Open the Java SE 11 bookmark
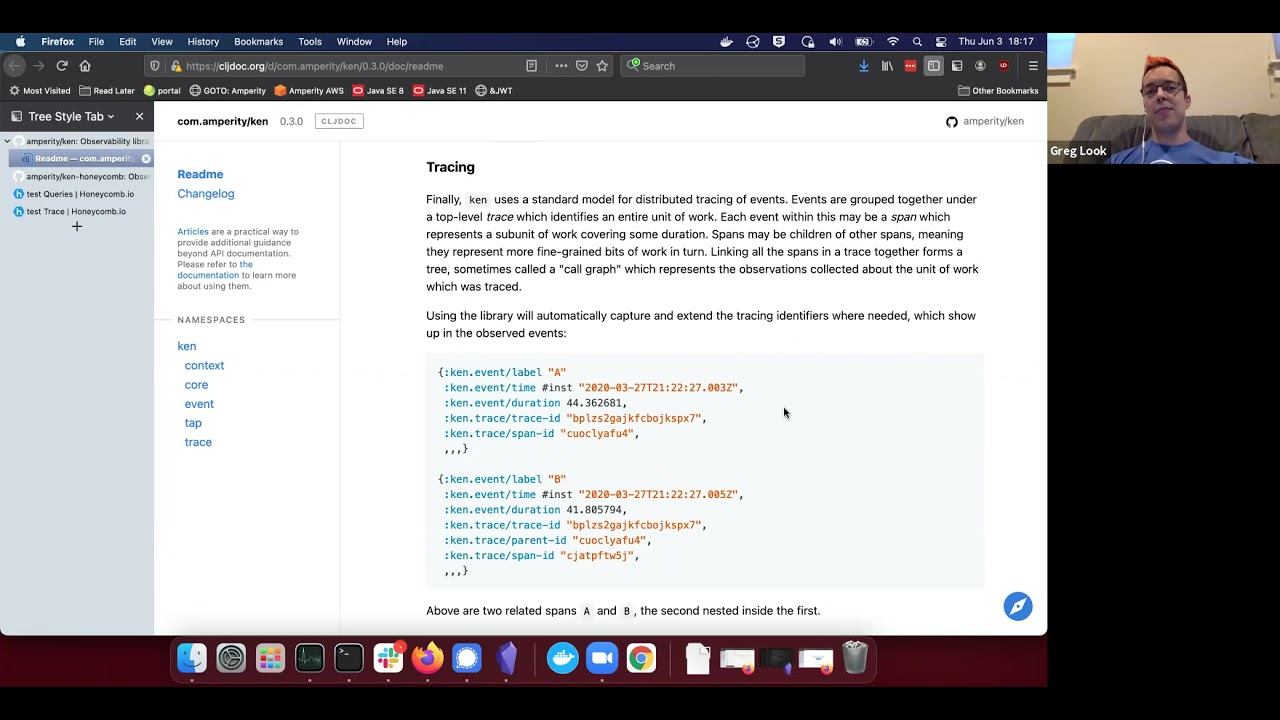1280x720 pixels. point(440,91)
